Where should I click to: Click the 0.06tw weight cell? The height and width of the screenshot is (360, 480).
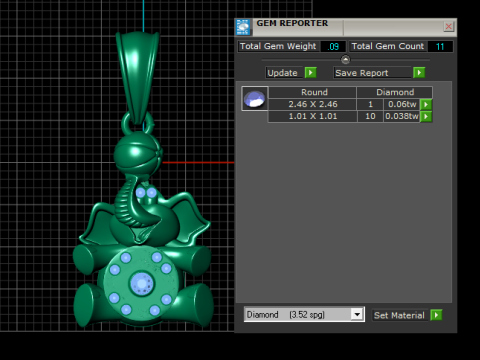pos(402,104)
